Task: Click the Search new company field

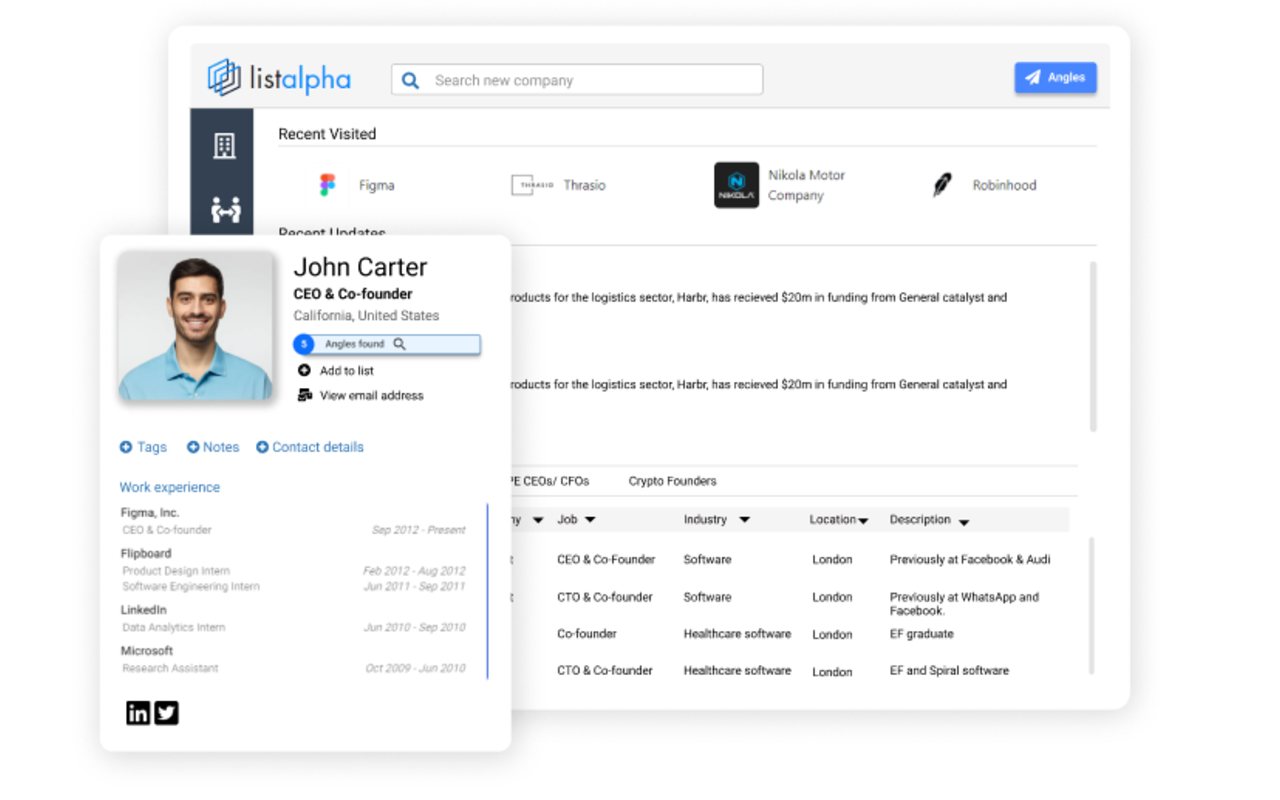Action: click(x=576, y=79)
